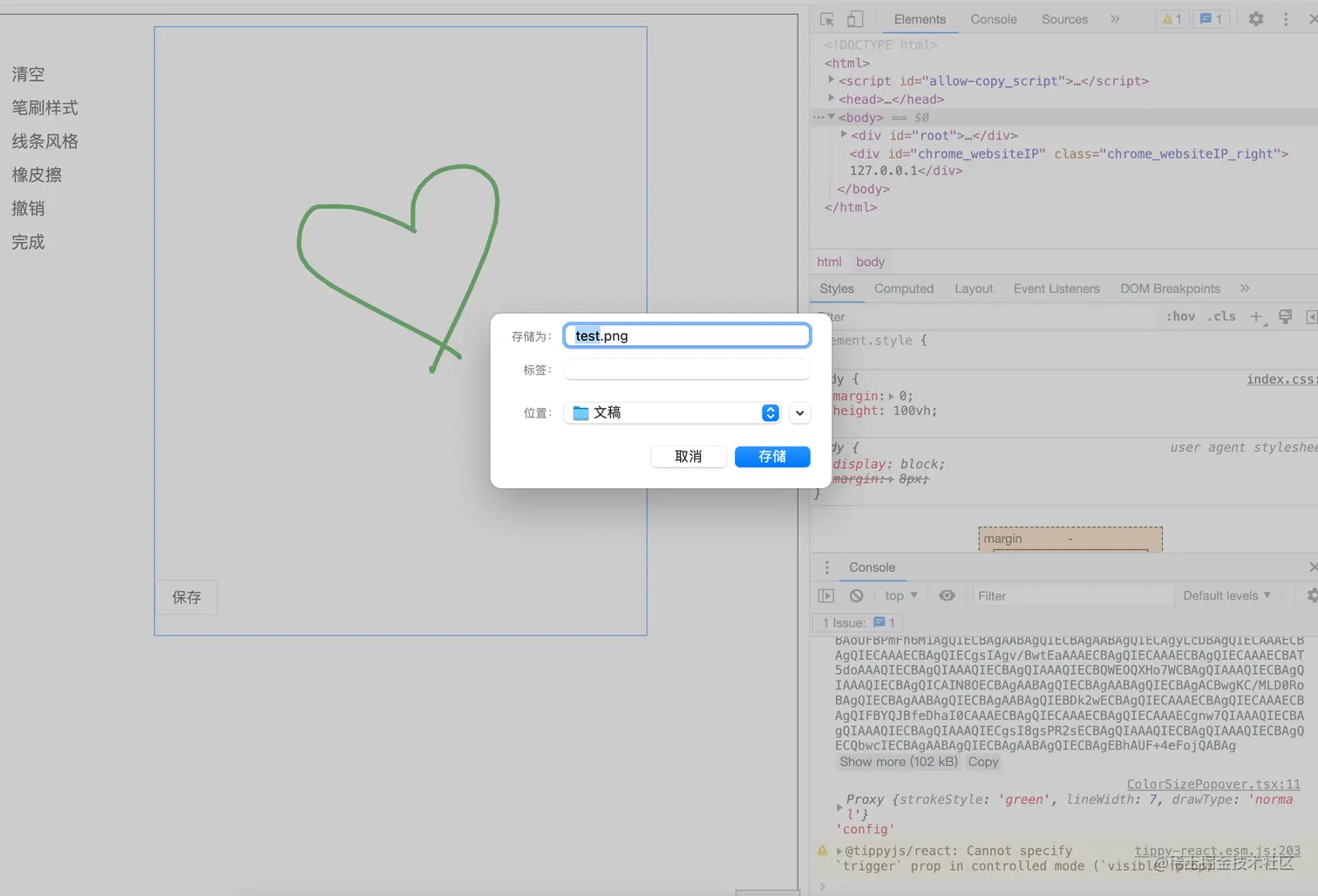1318x896 pixels.
Task: Switch to the Console tab at top
Action: pyautogui.click(x=994, y=19)
